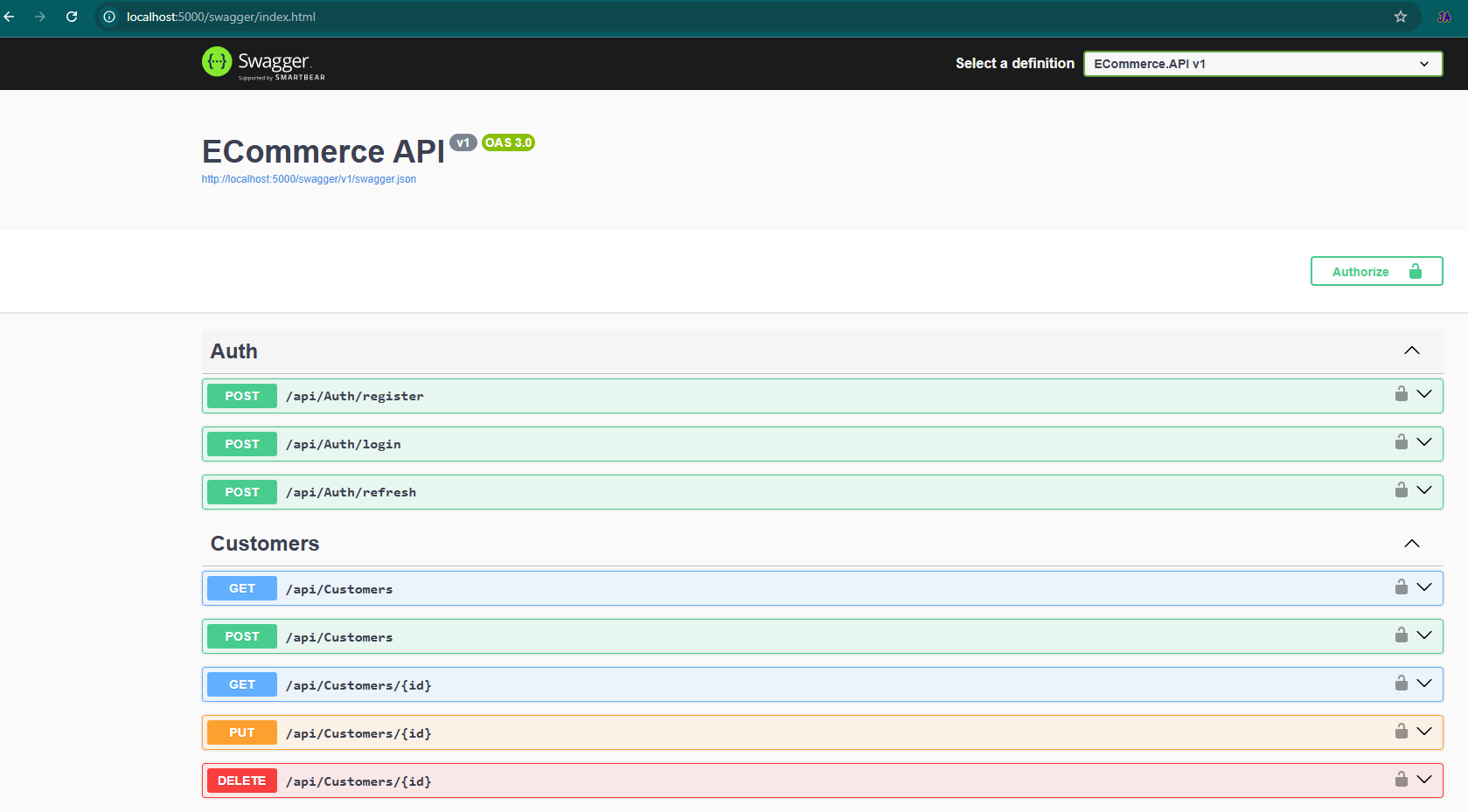Viewport: 1468px width, 812px height.
Task: Click the lock icon on GET /api/Customers
Action: pos(1401,587)
